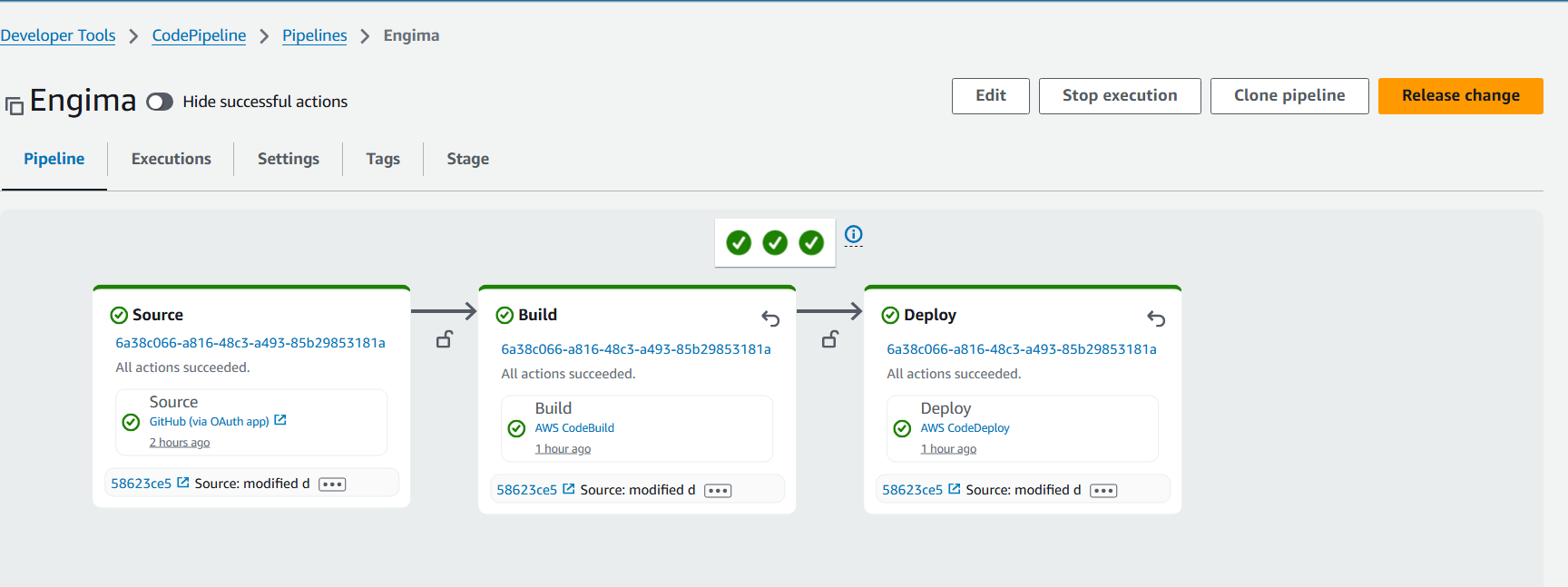This screenshot has width=1568, height=587.
Task: Open the pipeline status info icon
Action: 854,234
